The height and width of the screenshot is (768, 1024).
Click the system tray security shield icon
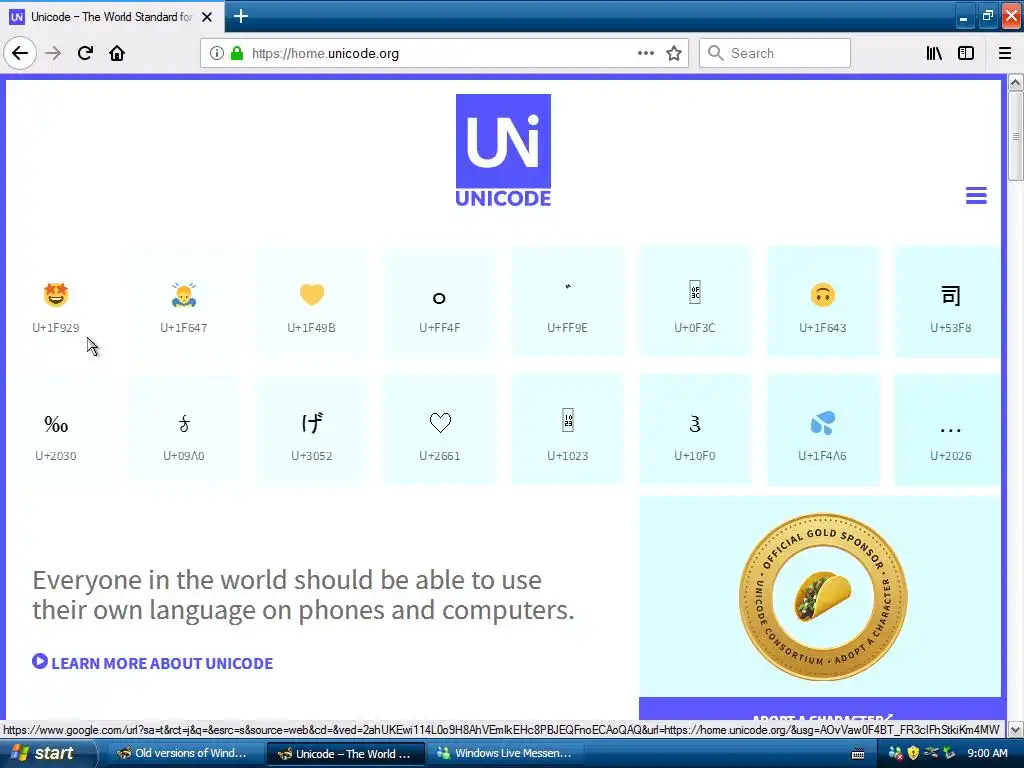pyautogui.click(x=913, y=753)
